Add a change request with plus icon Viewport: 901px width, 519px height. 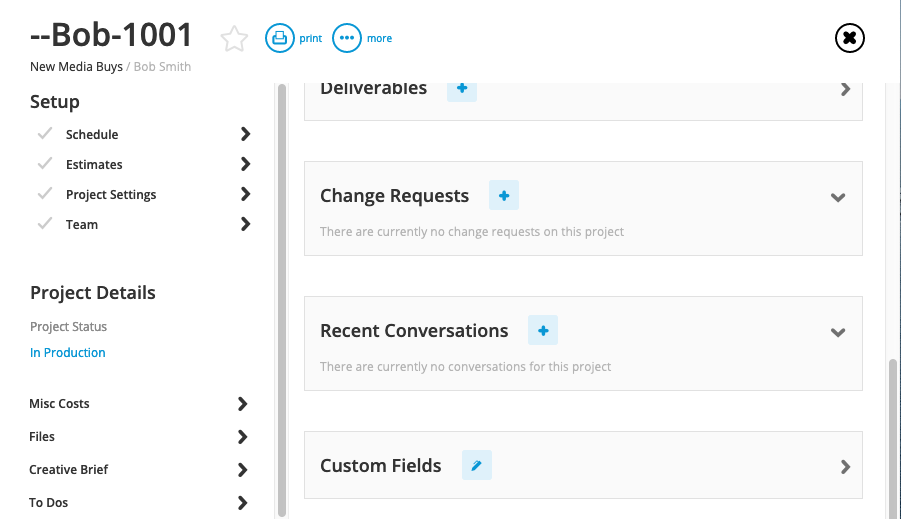coord(504,195)
